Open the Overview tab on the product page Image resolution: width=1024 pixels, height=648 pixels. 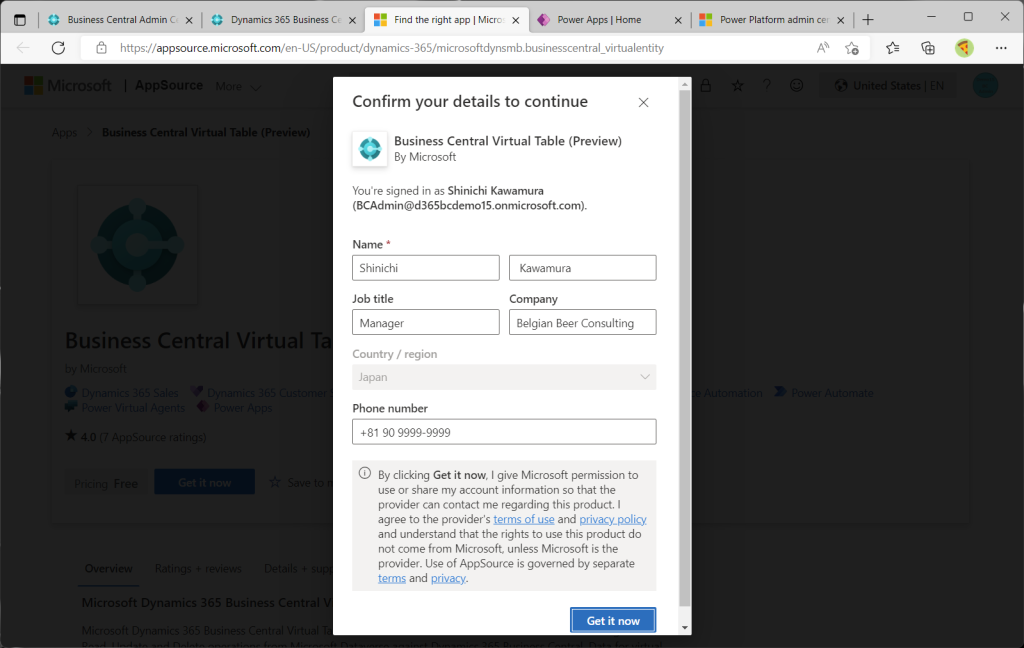(x=108, y=568)
